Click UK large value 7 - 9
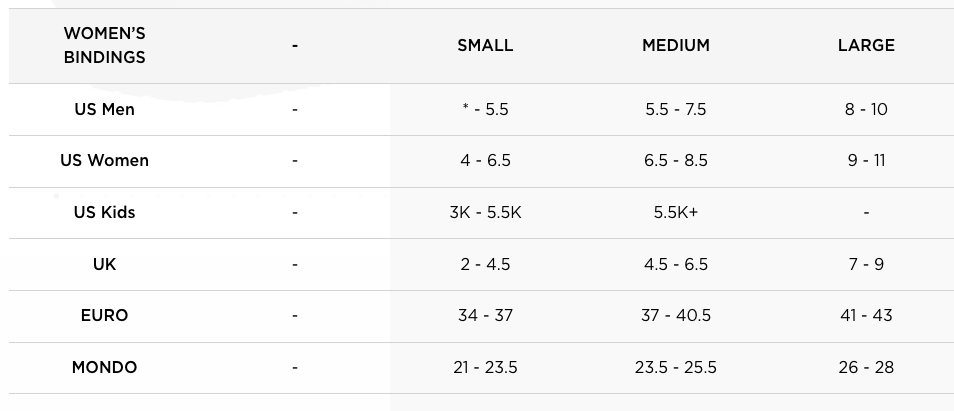 (866, 264)
